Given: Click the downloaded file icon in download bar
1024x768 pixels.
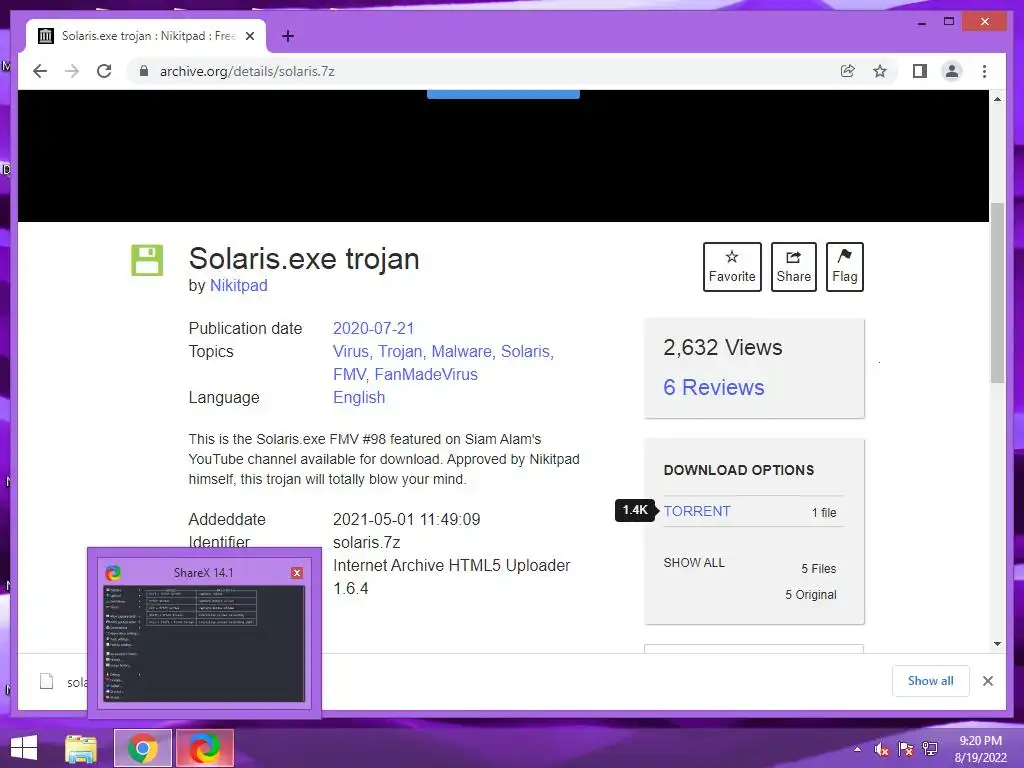Looking at the screenshot, I should click(46, 681).
